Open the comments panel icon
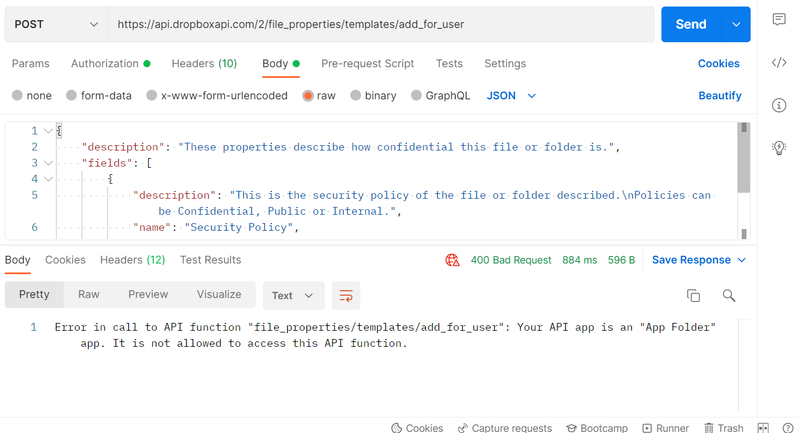This screenshot has width=800, height=433. [x=779, y=20]
